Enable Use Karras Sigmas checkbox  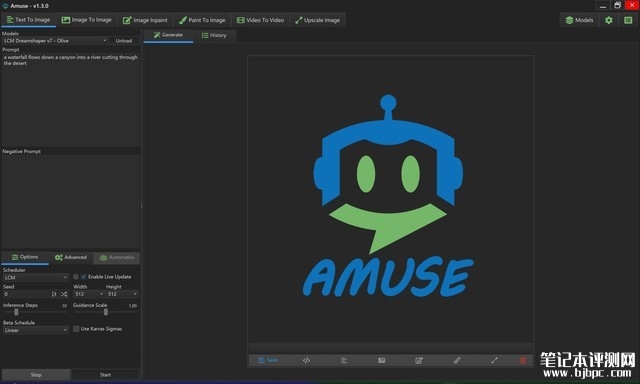76,329
